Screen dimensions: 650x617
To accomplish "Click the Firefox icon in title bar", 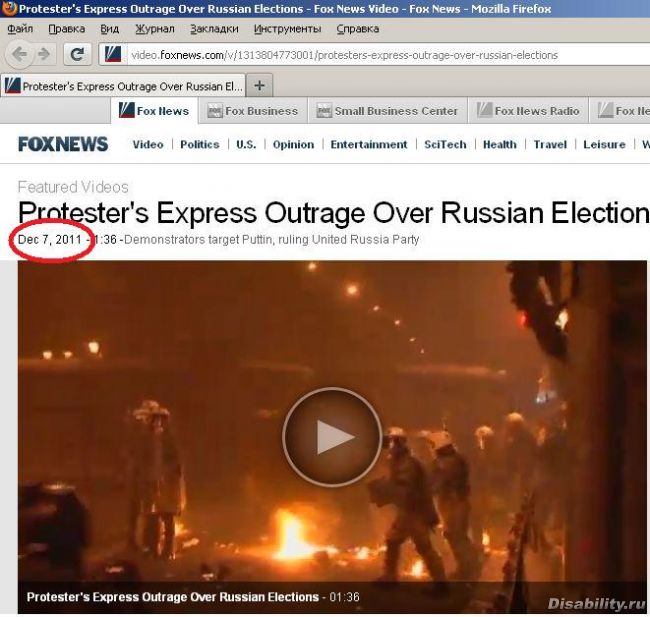I will point(9,8).
